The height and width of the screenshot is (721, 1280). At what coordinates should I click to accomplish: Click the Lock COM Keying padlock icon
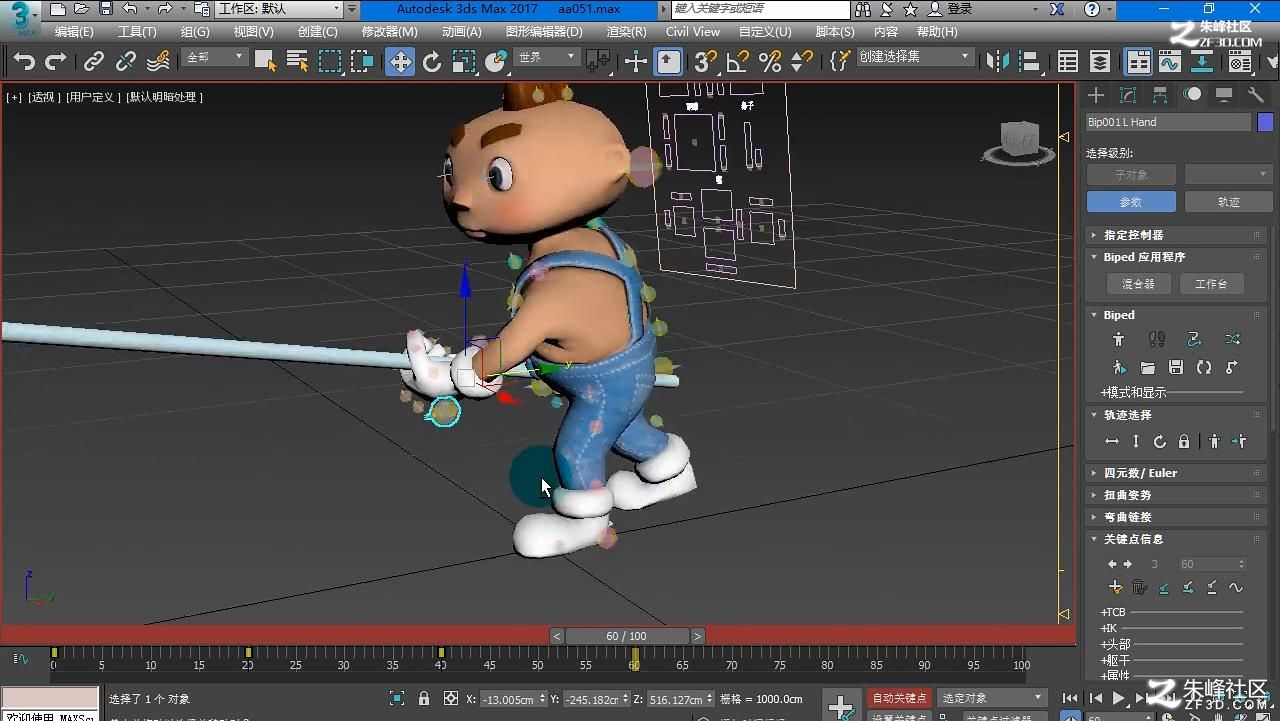click(x=1184, y=442)
